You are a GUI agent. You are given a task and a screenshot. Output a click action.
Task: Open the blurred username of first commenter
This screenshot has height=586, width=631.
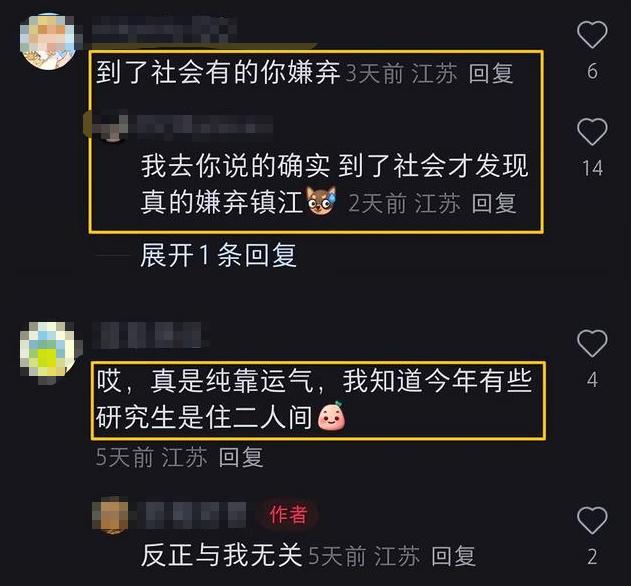(164, 30)
